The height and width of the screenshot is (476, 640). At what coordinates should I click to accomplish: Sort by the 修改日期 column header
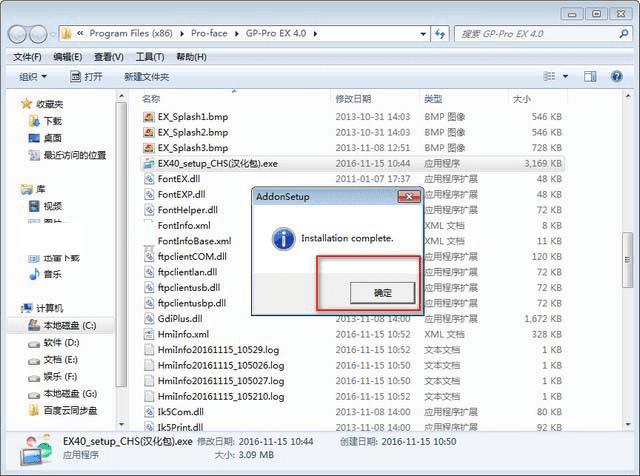[353, 99]
